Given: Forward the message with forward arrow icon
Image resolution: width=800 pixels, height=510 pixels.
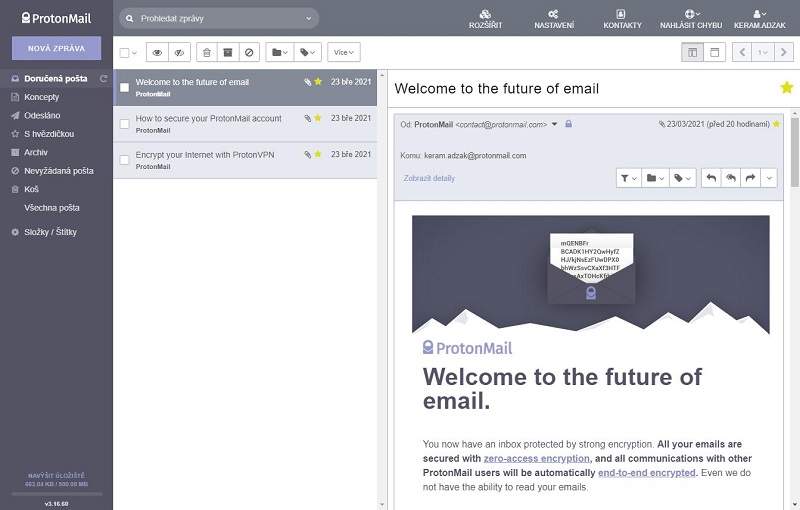Looking at the screenshot, I should tap(750, 178).
